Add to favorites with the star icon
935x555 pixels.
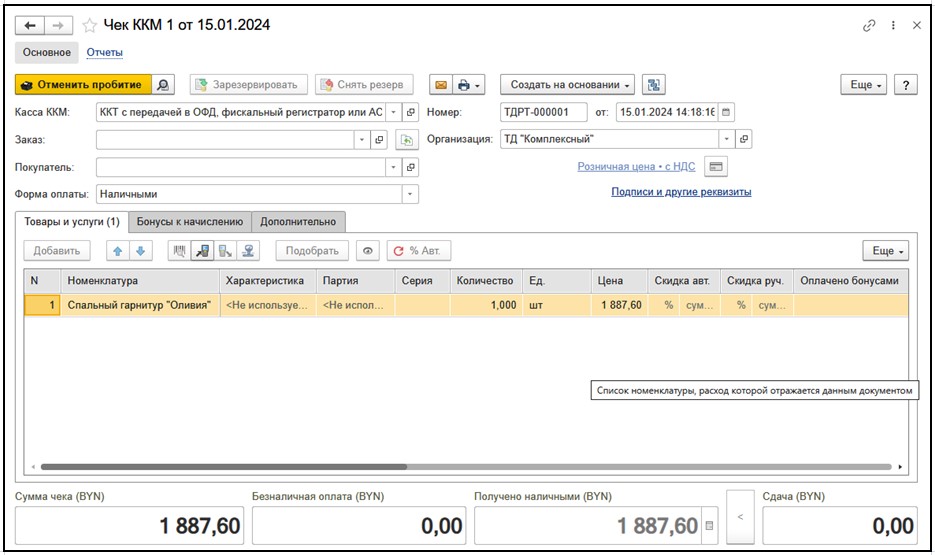88,25
